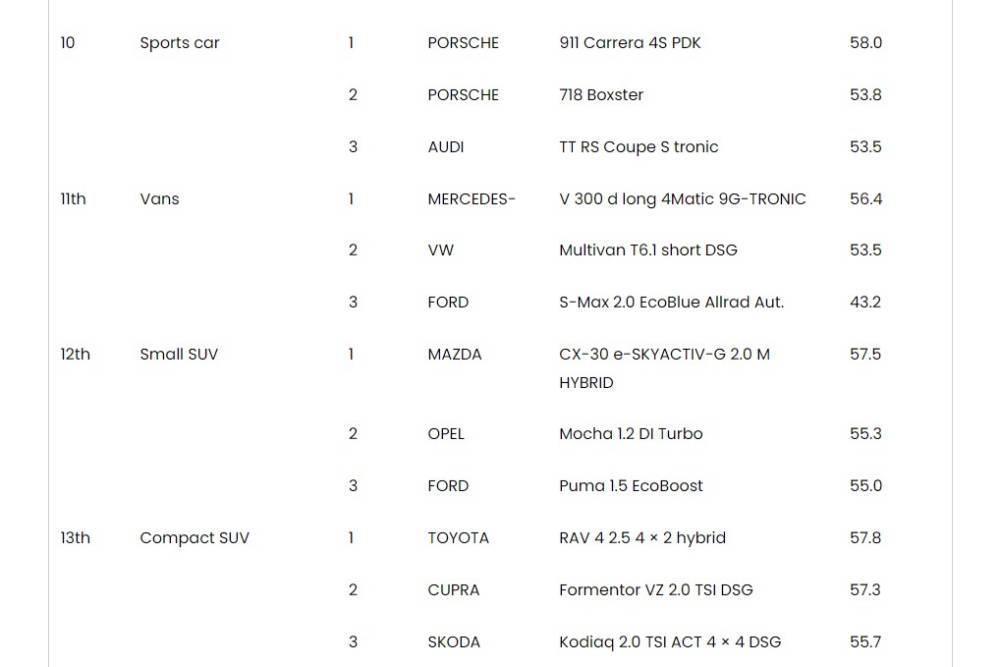The width and height of the screenshot is (1000, 667).
Task: Select Mocha 1.2 DI Turbo
Action: tap(631, 434)
